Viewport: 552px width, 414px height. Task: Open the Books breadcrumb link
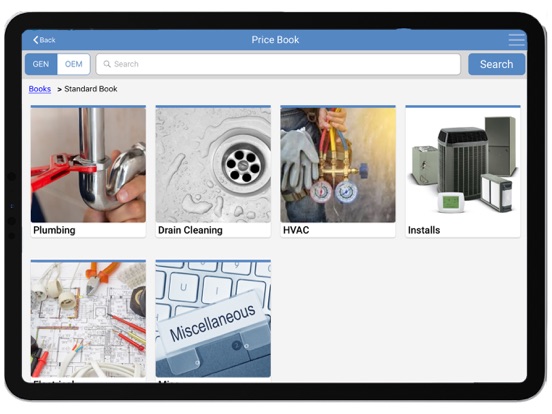[x=40, y=89]
